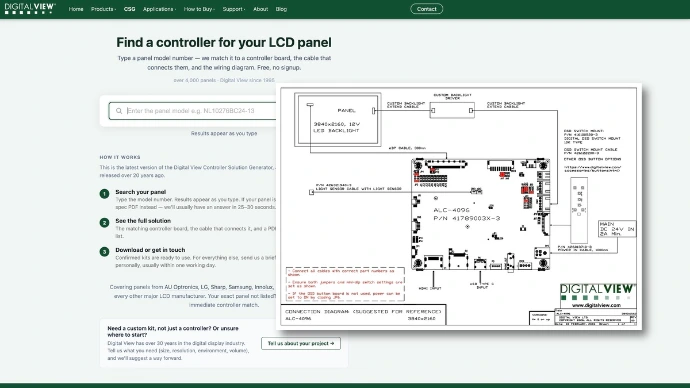Expand the Products dropdown menu
Viewport: 690px width, 388px height.
(x=103, y=9)
